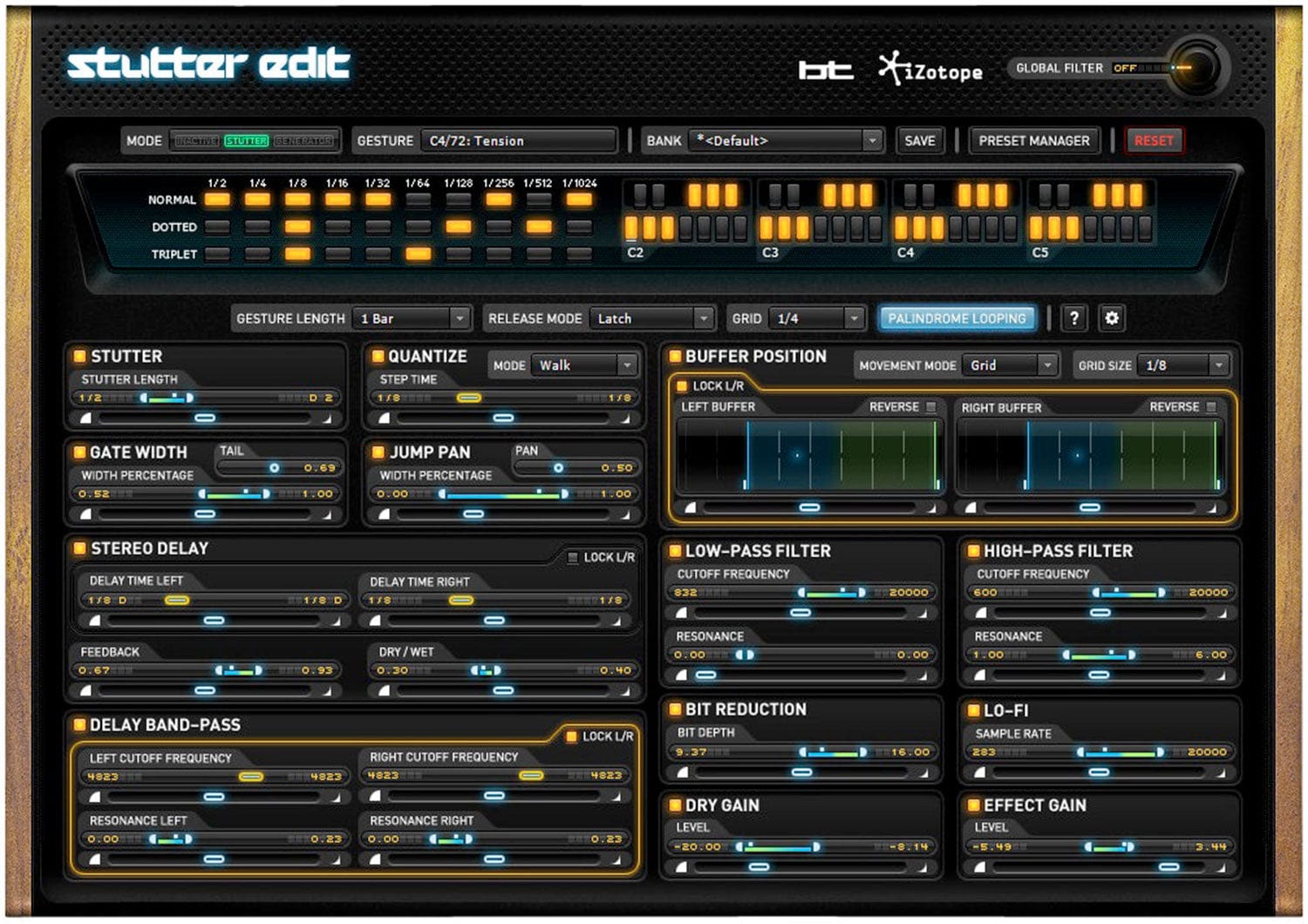The image size is (1308, 924).
Task: Toggle the Lo-Fi module power square
Action: 972,710
